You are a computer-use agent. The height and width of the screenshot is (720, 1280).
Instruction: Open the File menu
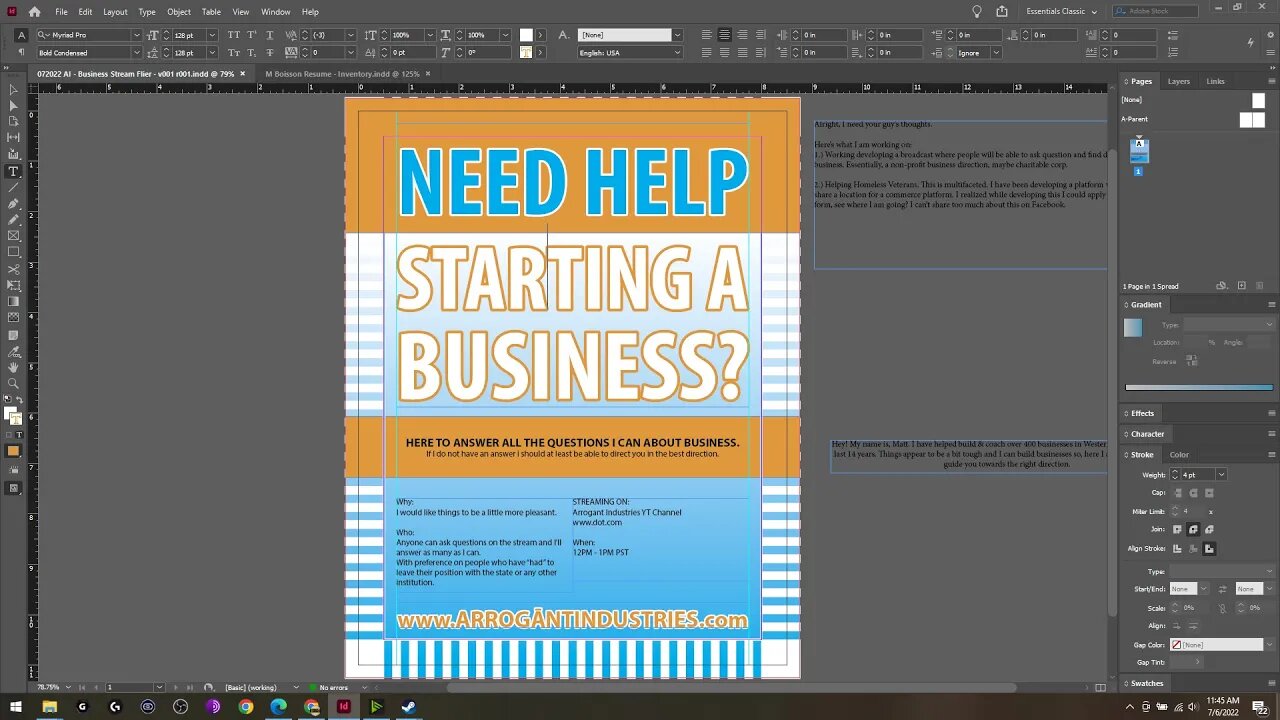(x=61, y=12)
